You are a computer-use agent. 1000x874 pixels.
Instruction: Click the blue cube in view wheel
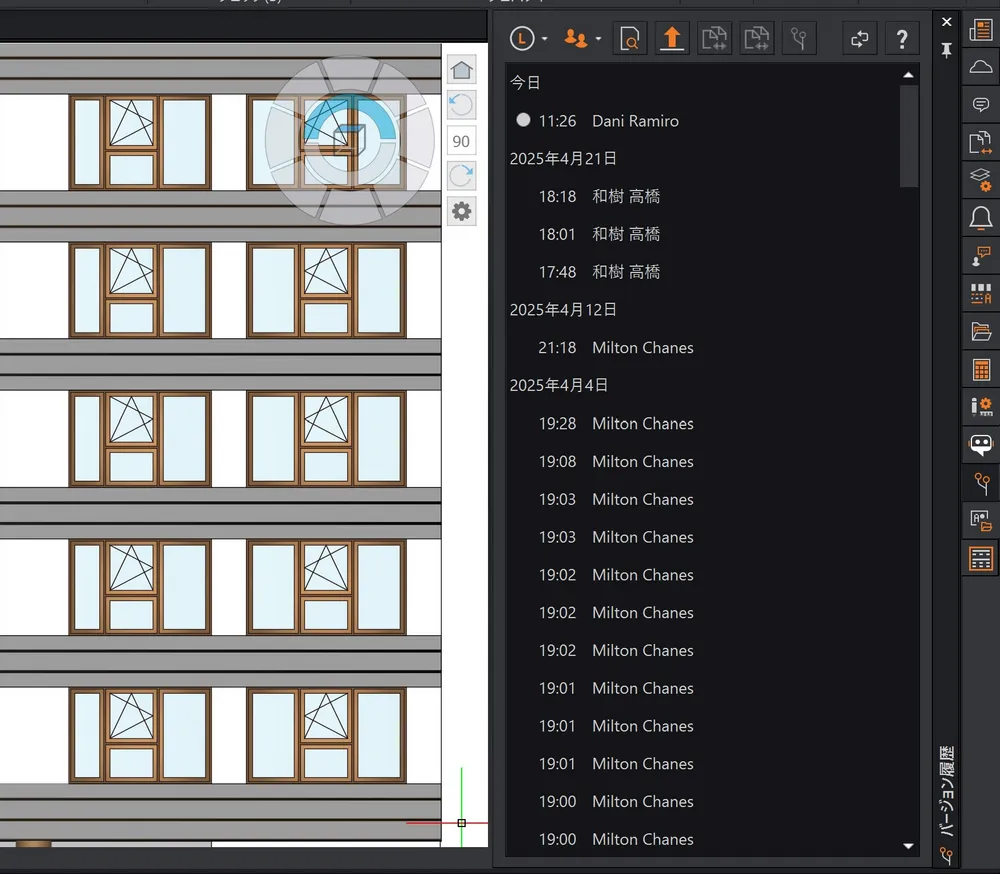(x=349, y=139)
